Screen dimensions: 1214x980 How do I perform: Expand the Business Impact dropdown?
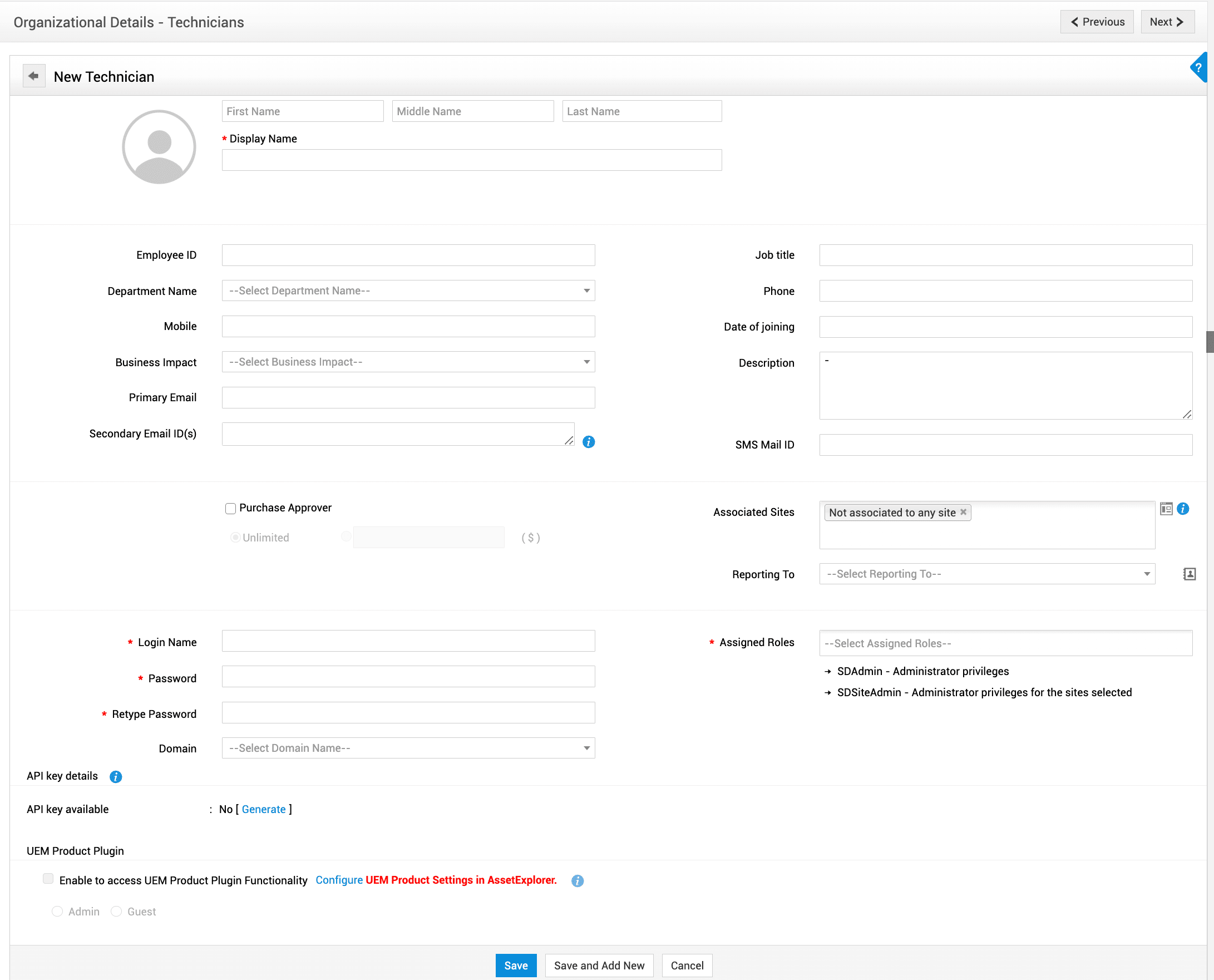[408, 362]
